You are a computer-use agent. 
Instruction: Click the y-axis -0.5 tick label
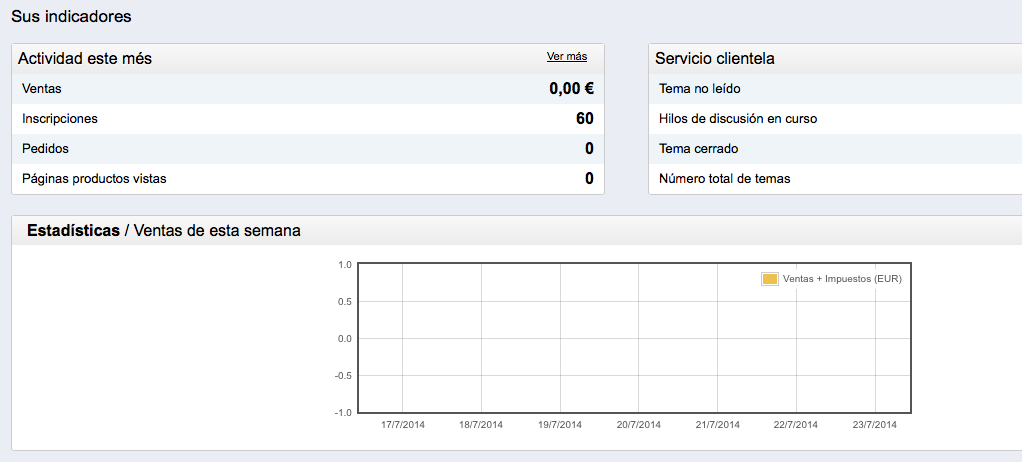click(x=343, y=375)
